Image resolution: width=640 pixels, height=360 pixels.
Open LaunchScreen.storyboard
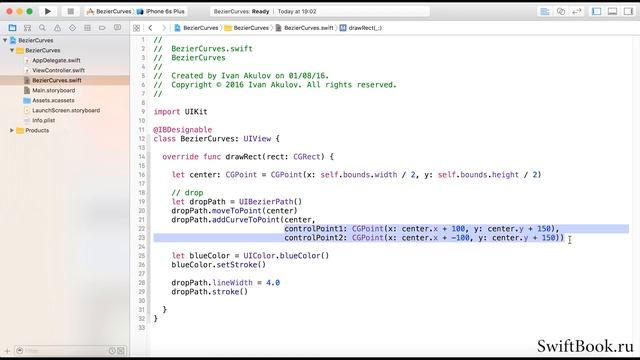click(x=66, y=110)
